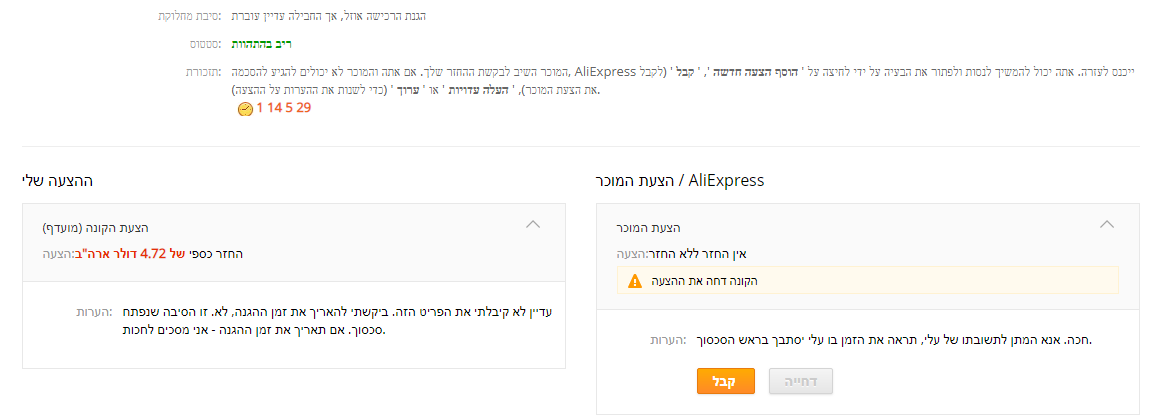This screenshot has width=1166, height=415.
Task: Click the red countdown timer numbers
Action: tap(284, 108)
